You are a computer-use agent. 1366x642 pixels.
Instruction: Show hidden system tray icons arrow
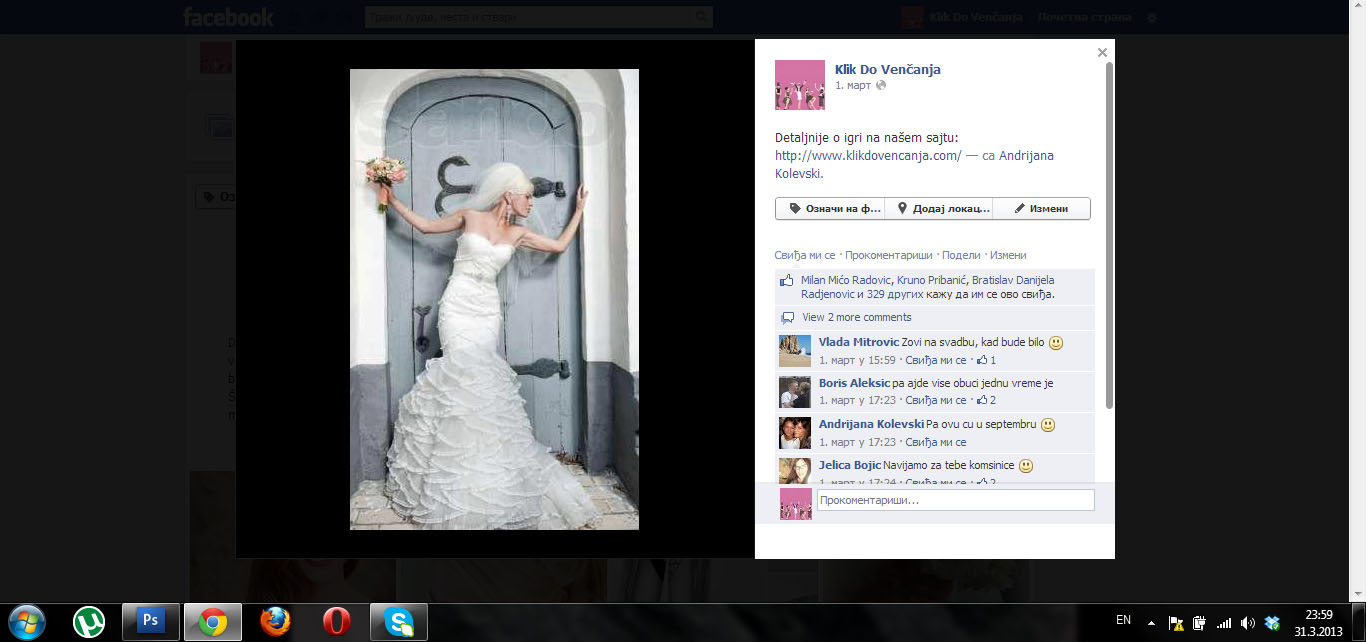coord(1151,621)
